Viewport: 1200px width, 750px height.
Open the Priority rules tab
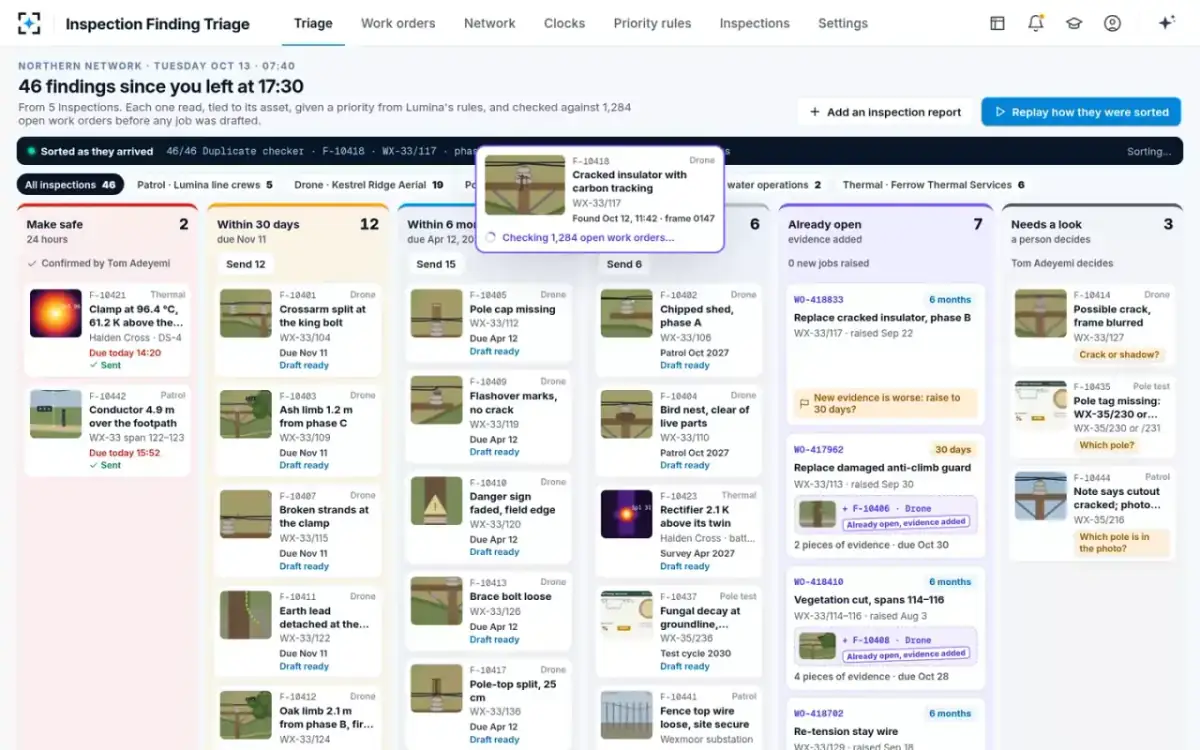pyautogui.click(x=652, y=23)
